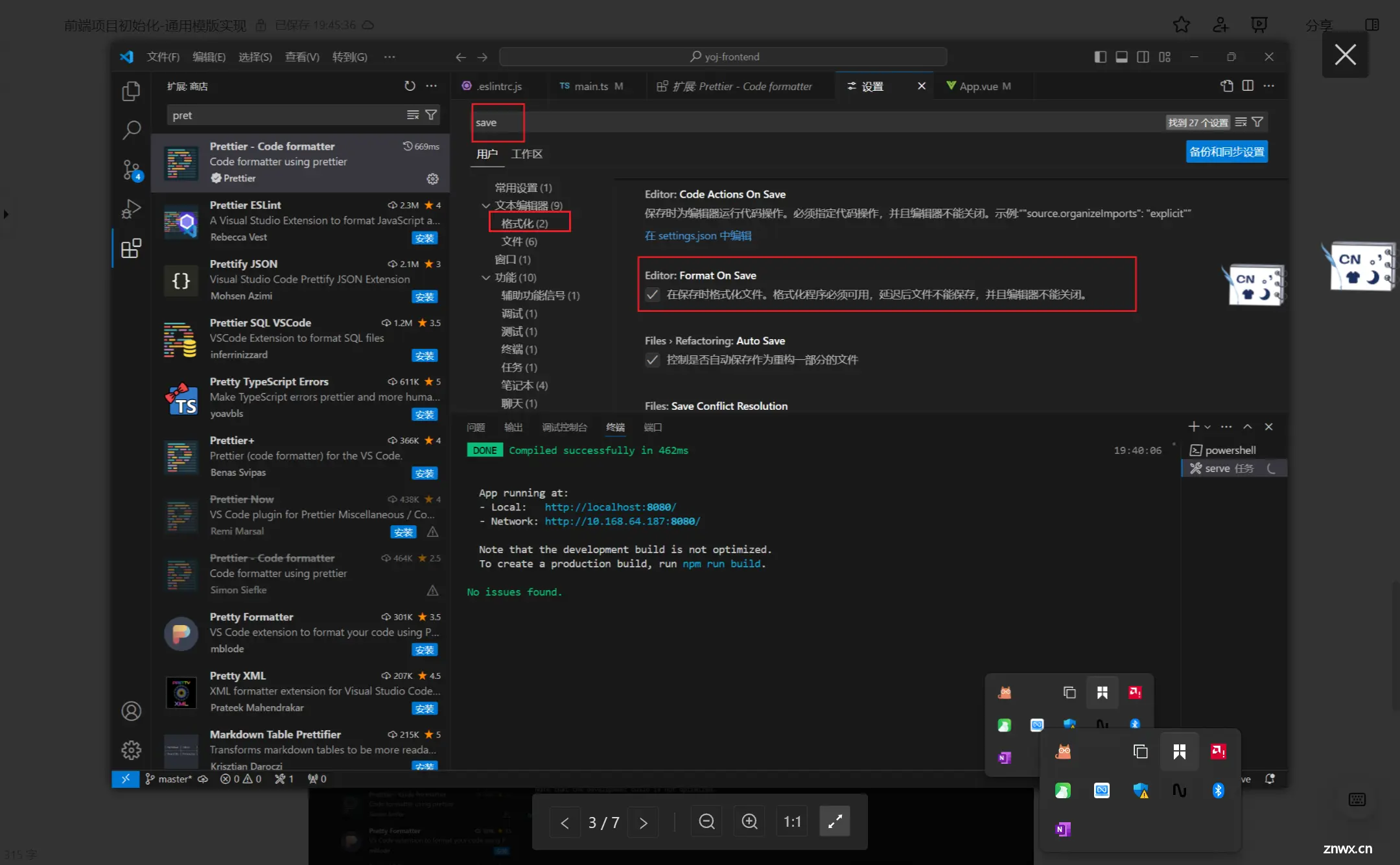Click the master branch status bar item
The width and height of the screenshot is (1400, 865).
169,779
